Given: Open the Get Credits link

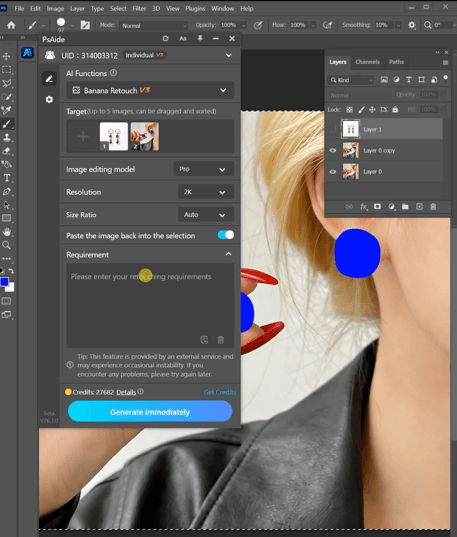Looking at the screenshot, I should [220, 392].
